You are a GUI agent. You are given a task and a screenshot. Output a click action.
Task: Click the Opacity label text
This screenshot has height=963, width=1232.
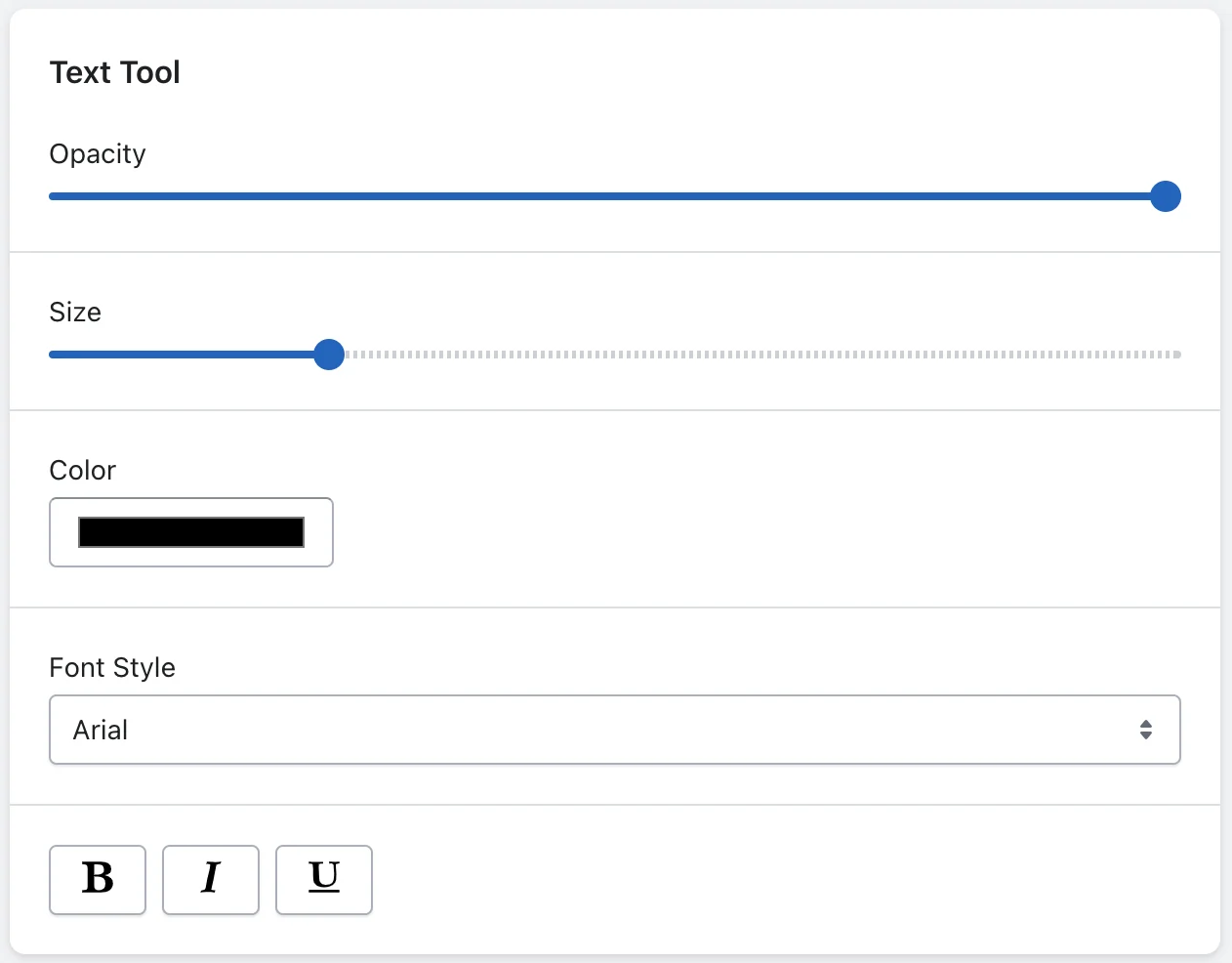tap(97, 153)
